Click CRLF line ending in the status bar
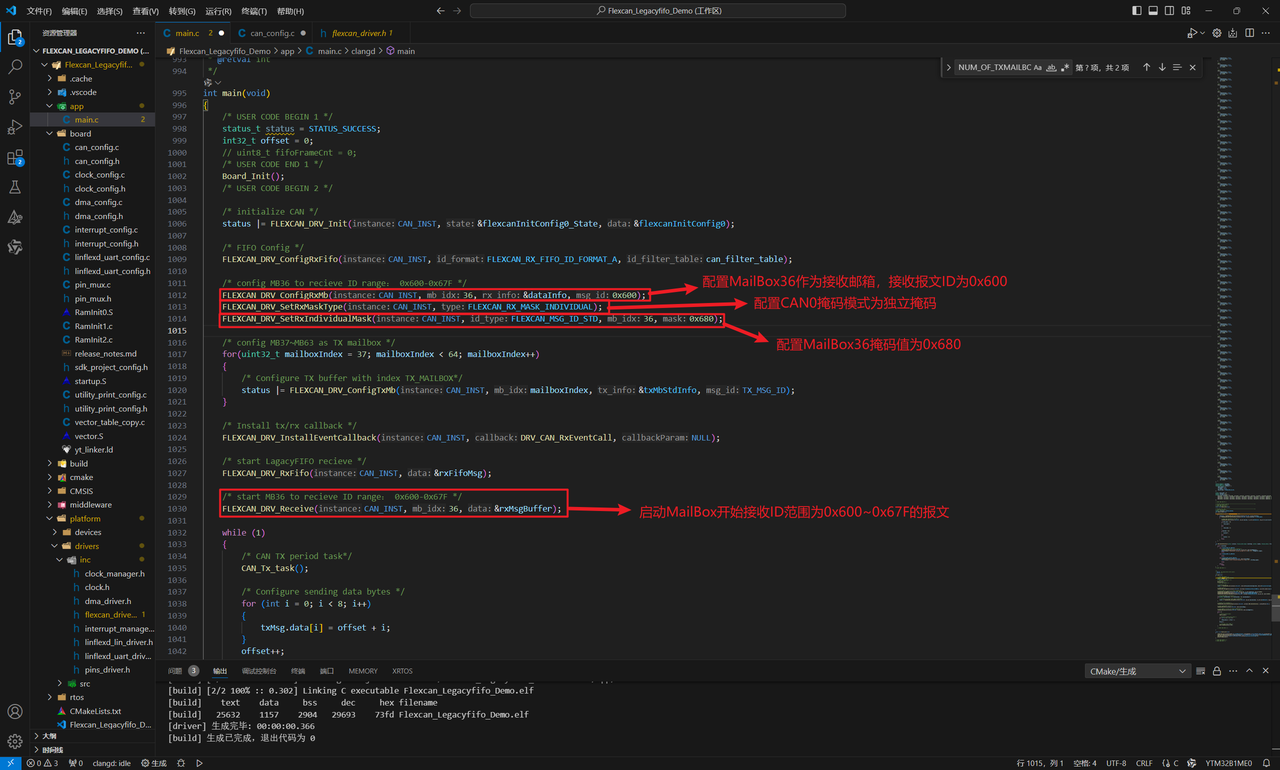This screenshot has height=770, width=1280. tap(1144, 763)
